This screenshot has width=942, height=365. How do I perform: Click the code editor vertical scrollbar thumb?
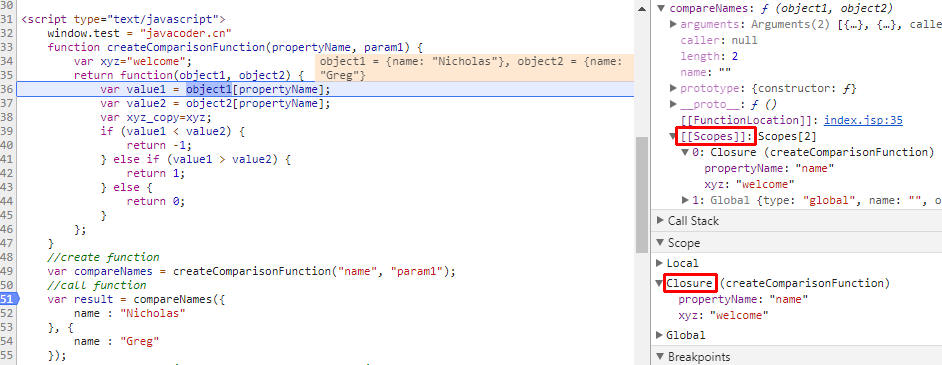pos(642,195)
